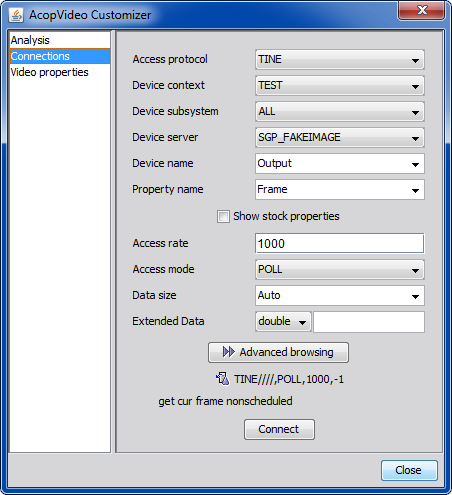Screen dimensions: 452x495
Task: Expand the Data size combo box
Action: tap(340, 296)
